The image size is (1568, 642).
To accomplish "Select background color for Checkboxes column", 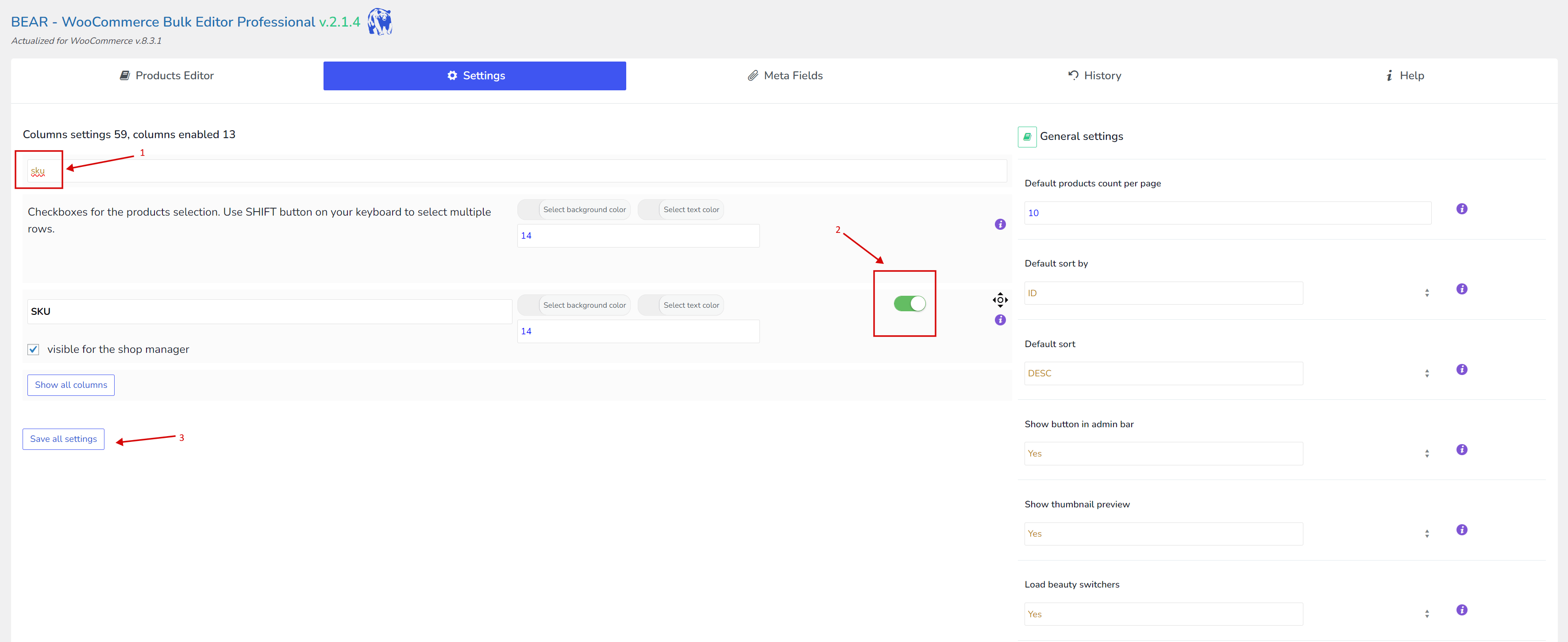I will pyautogui.click(x=574, y=209).
